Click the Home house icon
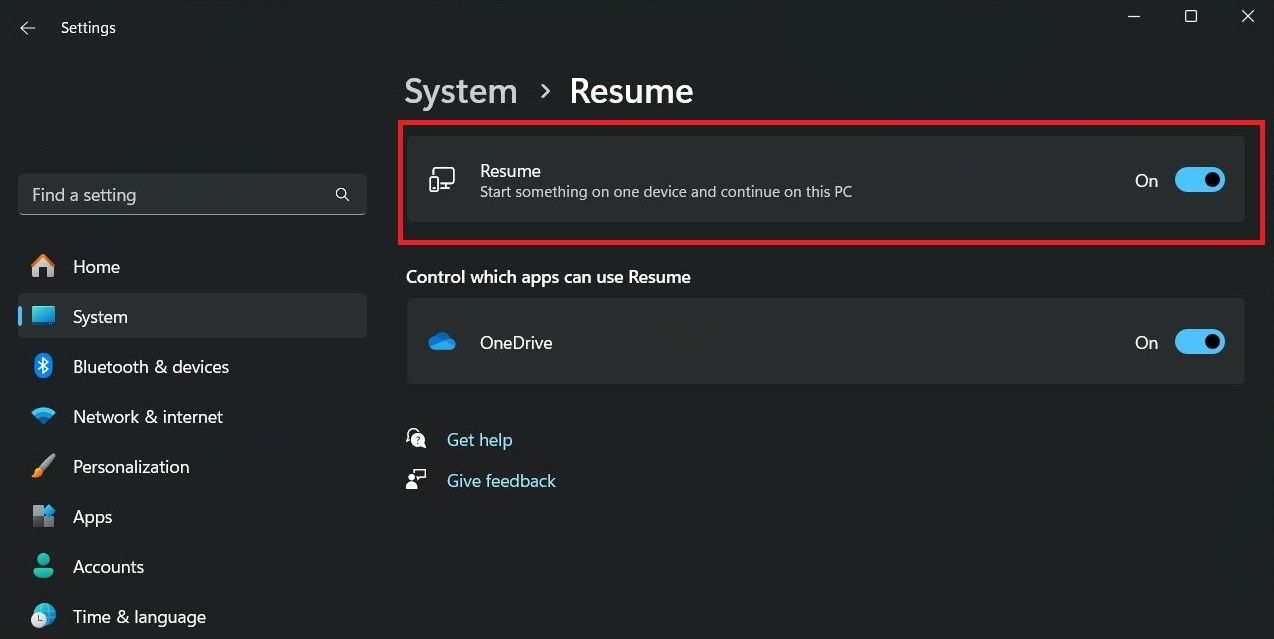This screenshot has width=1274, height=639. [43, 266]
